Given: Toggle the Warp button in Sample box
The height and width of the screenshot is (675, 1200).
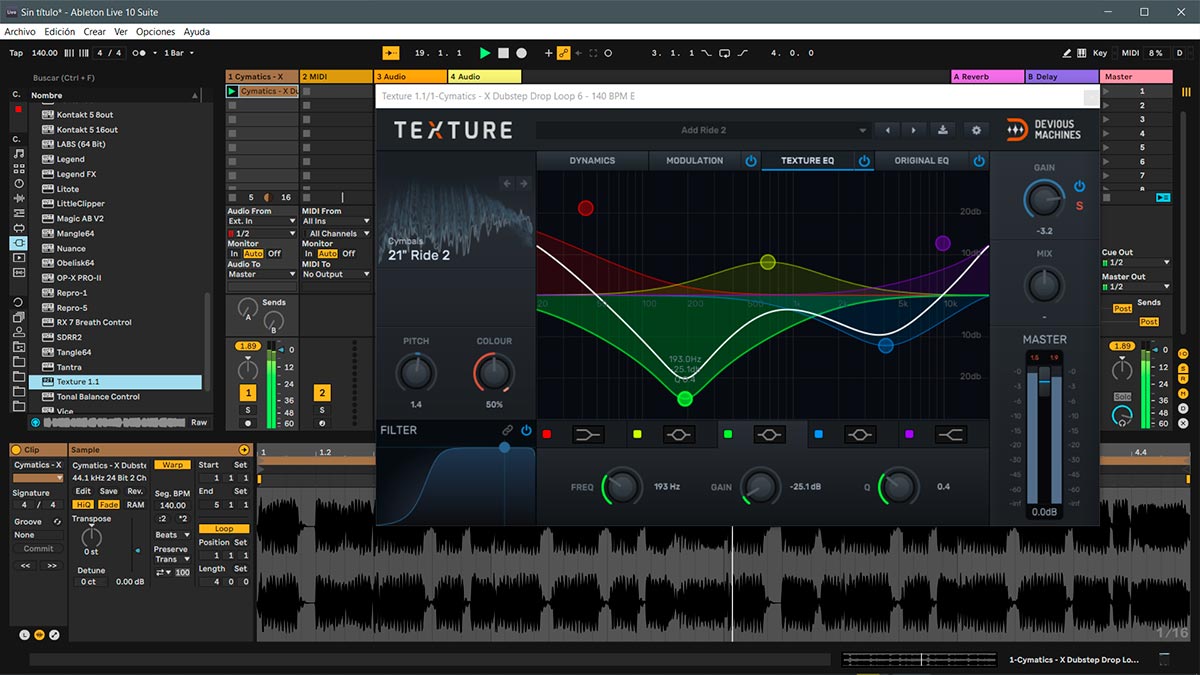Looking at the screenshot, I should point(173,465).
